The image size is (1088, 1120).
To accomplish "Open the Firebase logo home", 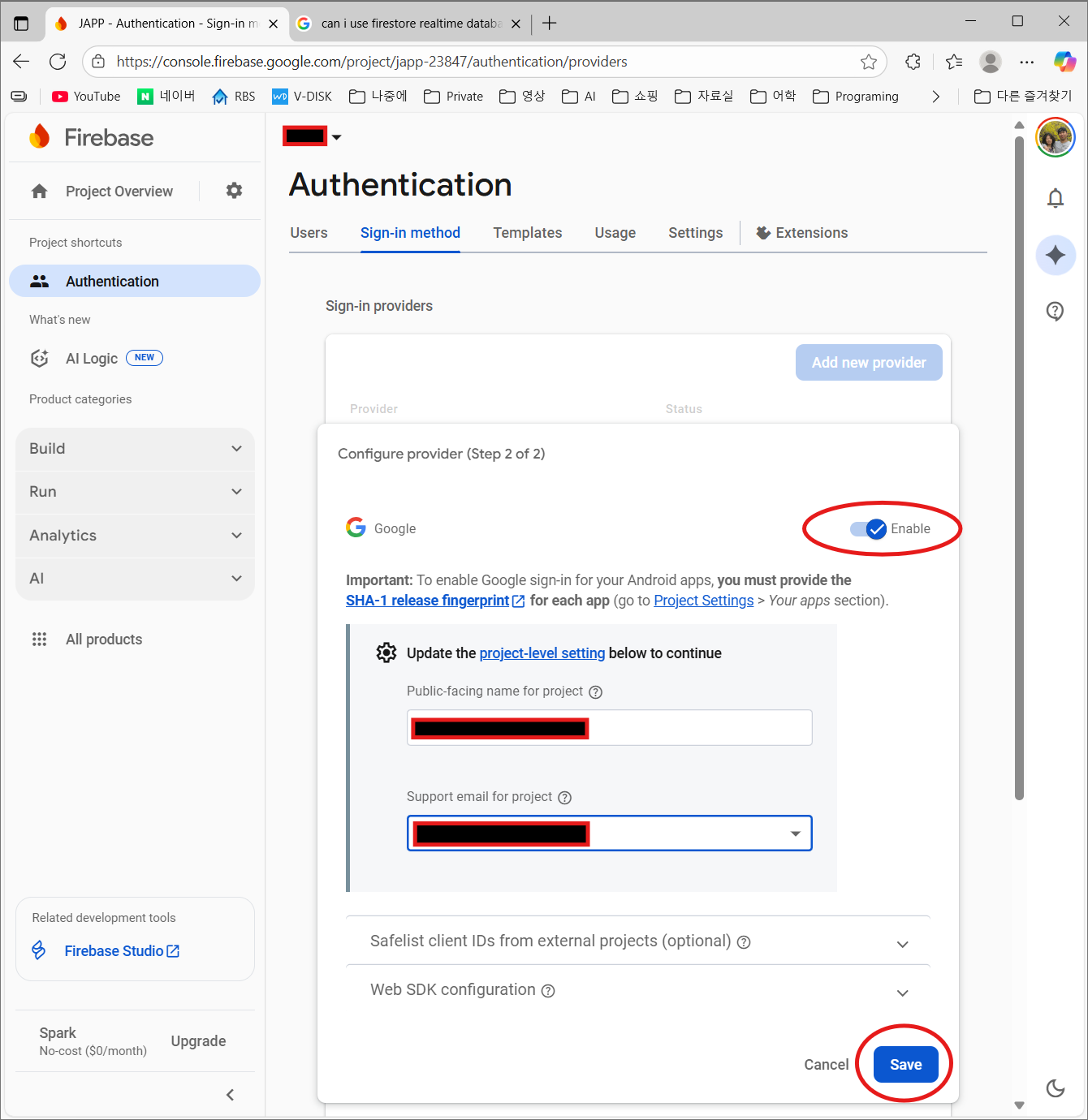I will coord(91,137).
